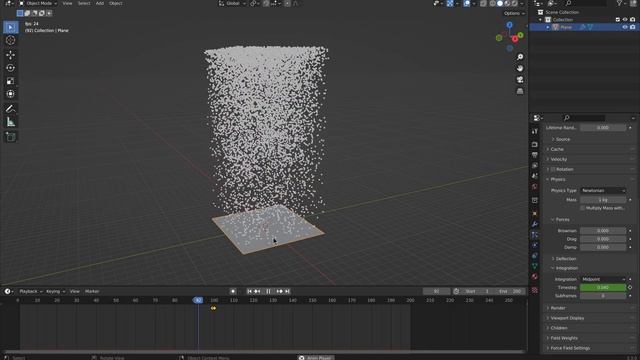Image resolution: width=640 pixels, height=360 pixels.
Task: Open the Texture properties tab icon
Action: click(x=535, y=290)
